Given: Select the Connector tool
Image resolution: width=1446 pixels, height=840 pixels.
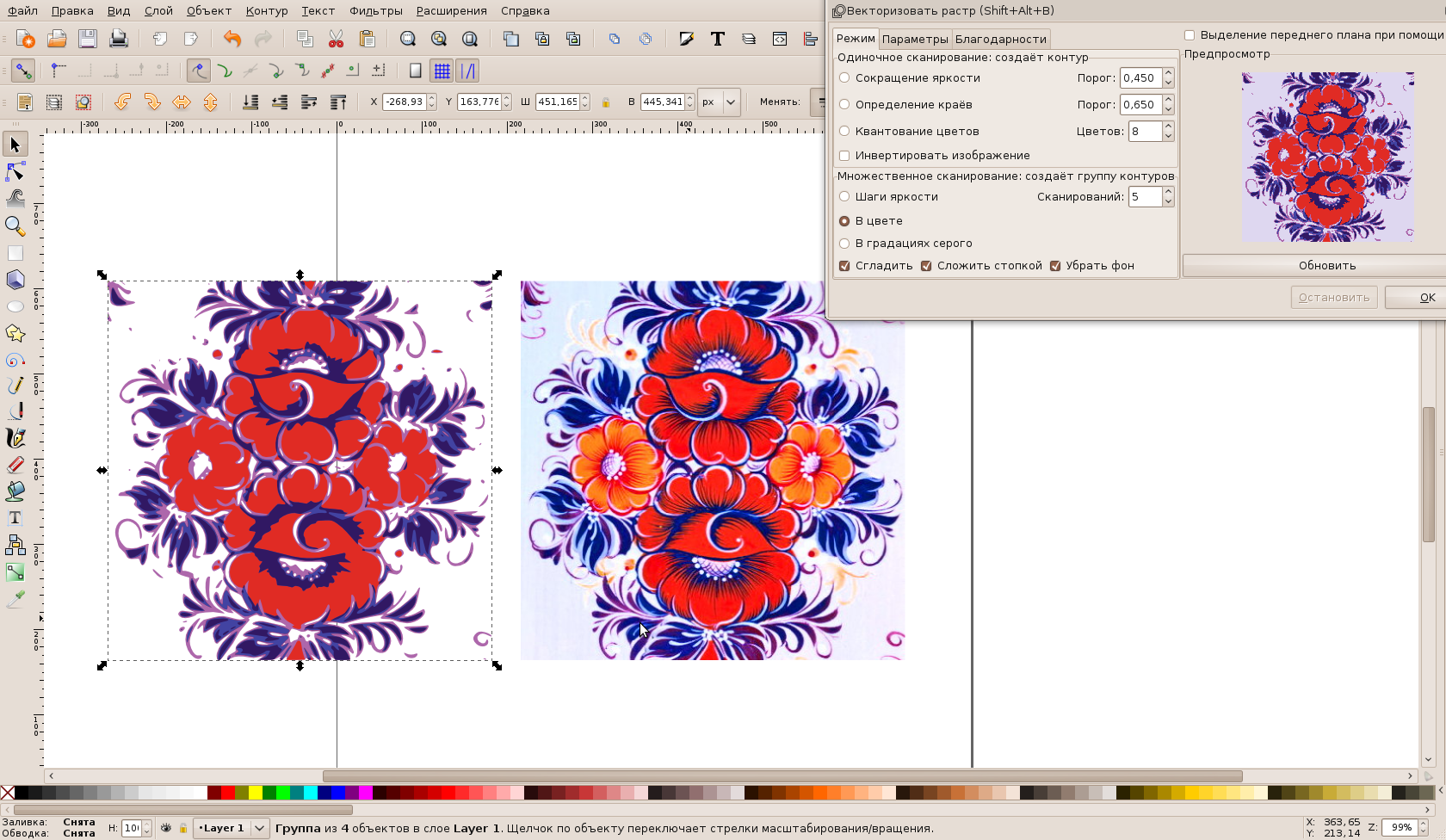Looking at the screenshot, I should (15, 545).
